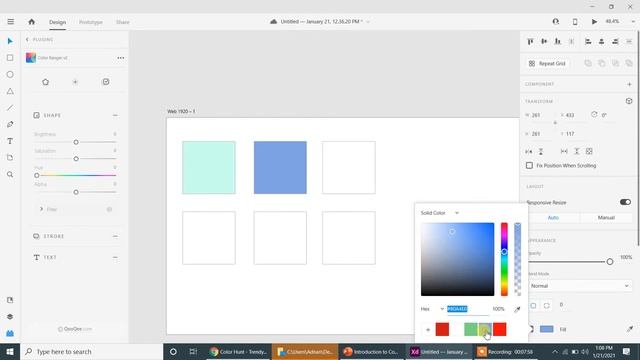Pick the Polygon tool
Image resolution: width=640 pixels, height=360 pixels.
tap(10, 91)
